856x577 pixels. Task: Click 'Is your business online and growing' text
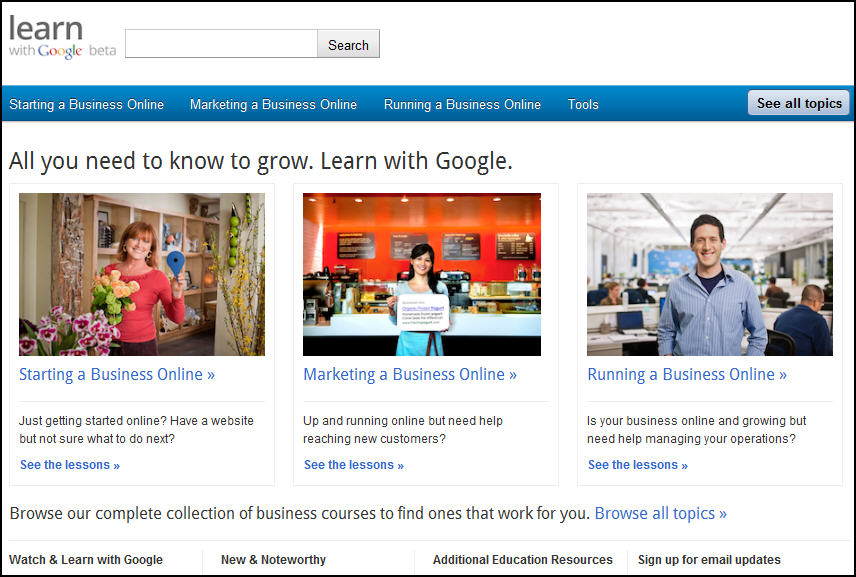click(697, 430)
